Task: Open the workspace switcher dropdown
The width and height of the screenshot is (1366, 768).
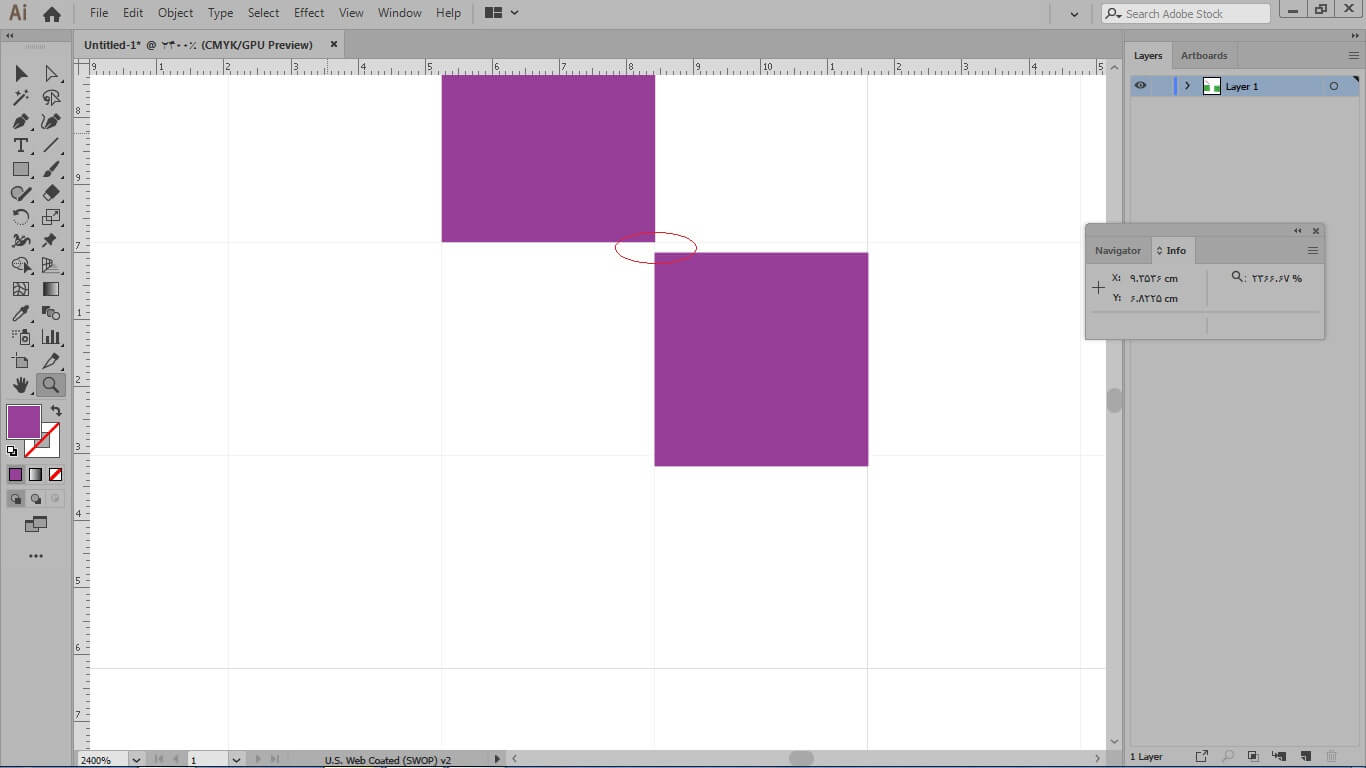Action: [x=502, y=13]
